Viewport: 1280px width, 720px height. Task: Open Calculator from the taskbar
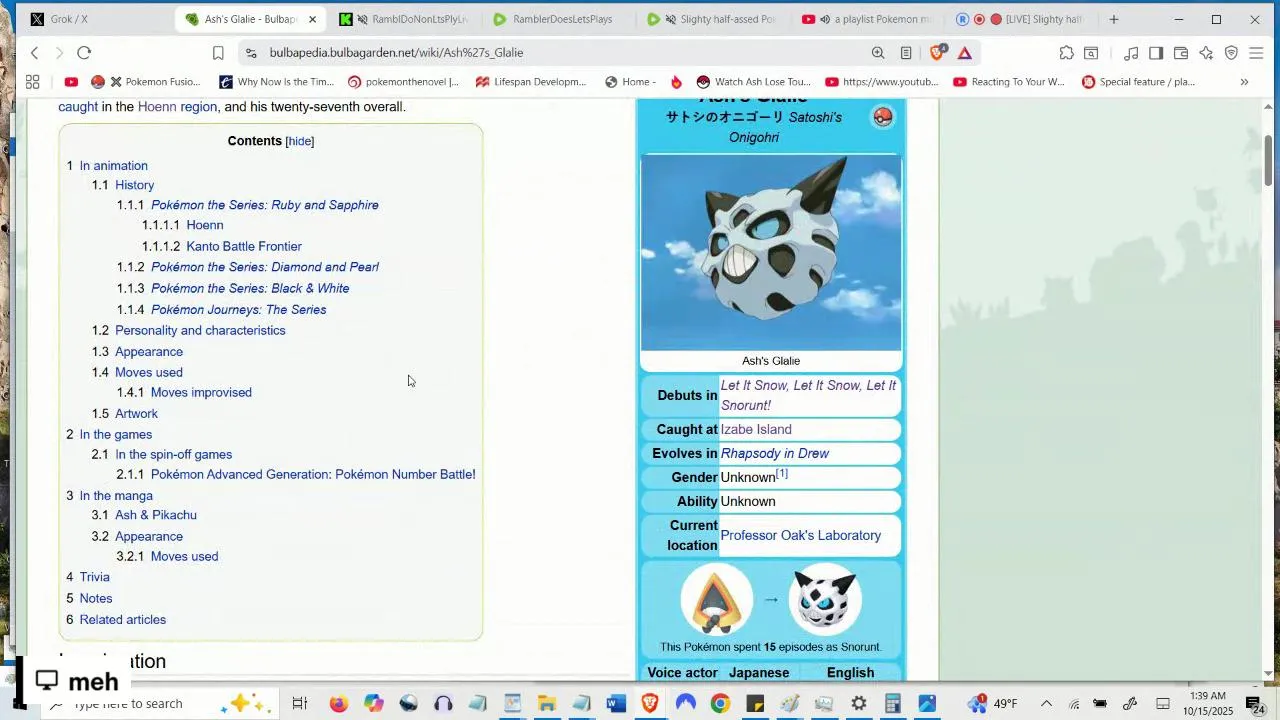(893, 704)
